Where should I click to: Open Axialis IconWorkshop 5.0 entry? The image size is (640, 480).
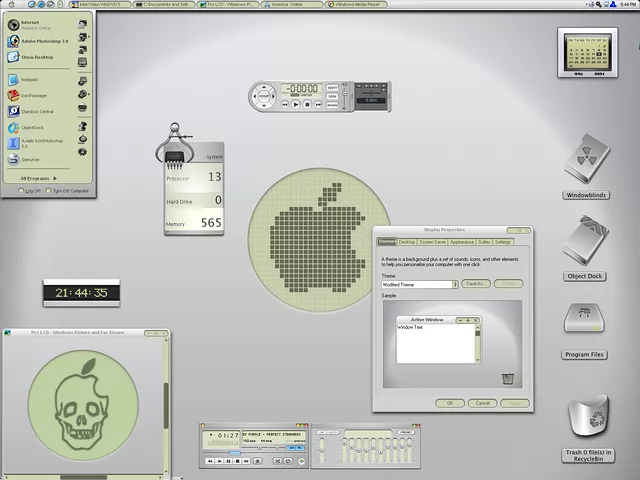36,143
